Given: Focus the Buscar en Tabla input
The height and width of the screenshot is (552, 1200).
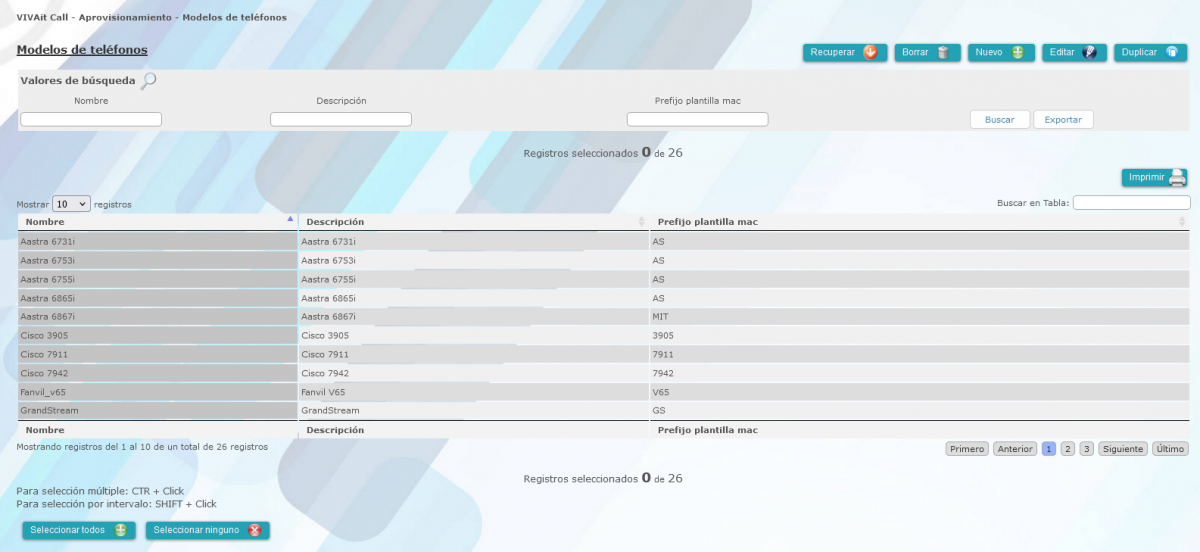Looking at the screenshot, I should click(x=1132, y=202).
